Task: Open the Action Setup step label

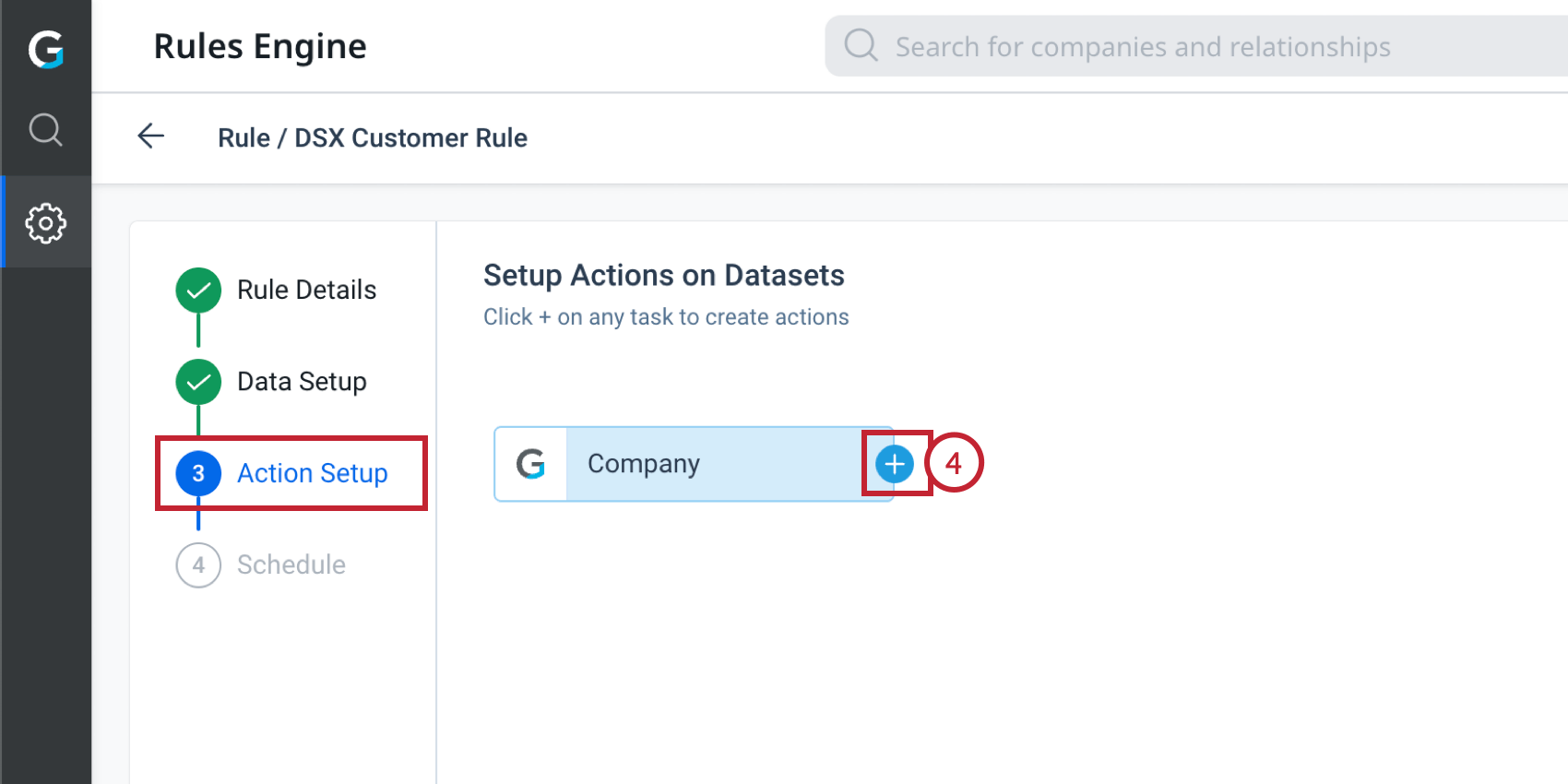Action: [312, 473]
